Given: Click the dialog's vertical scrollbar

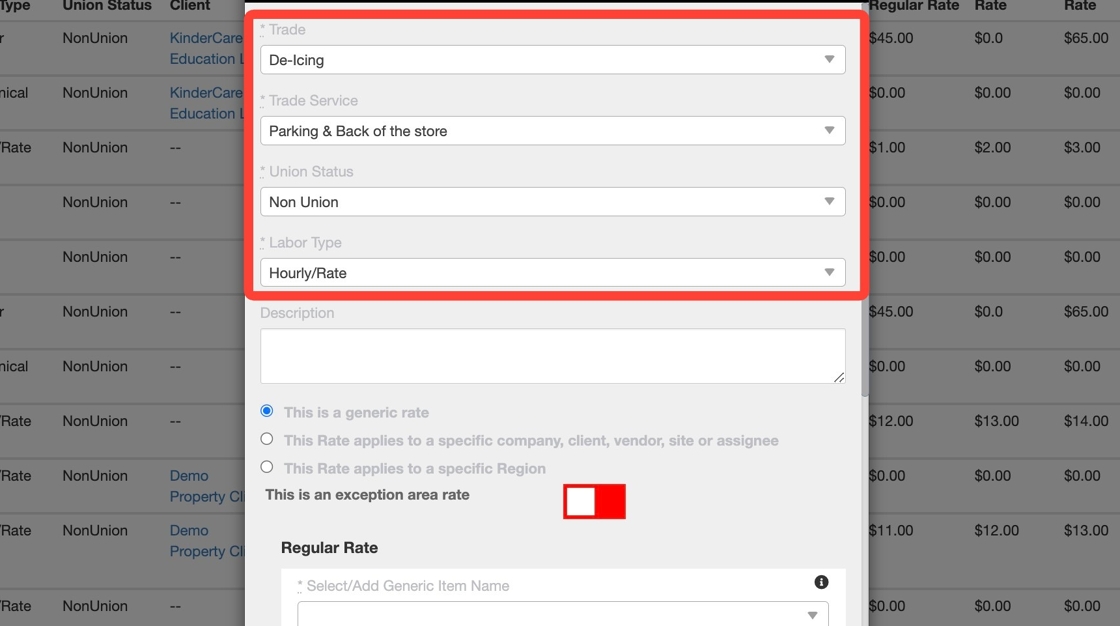Looking at the screenshot, I should [x=865, y=200].
